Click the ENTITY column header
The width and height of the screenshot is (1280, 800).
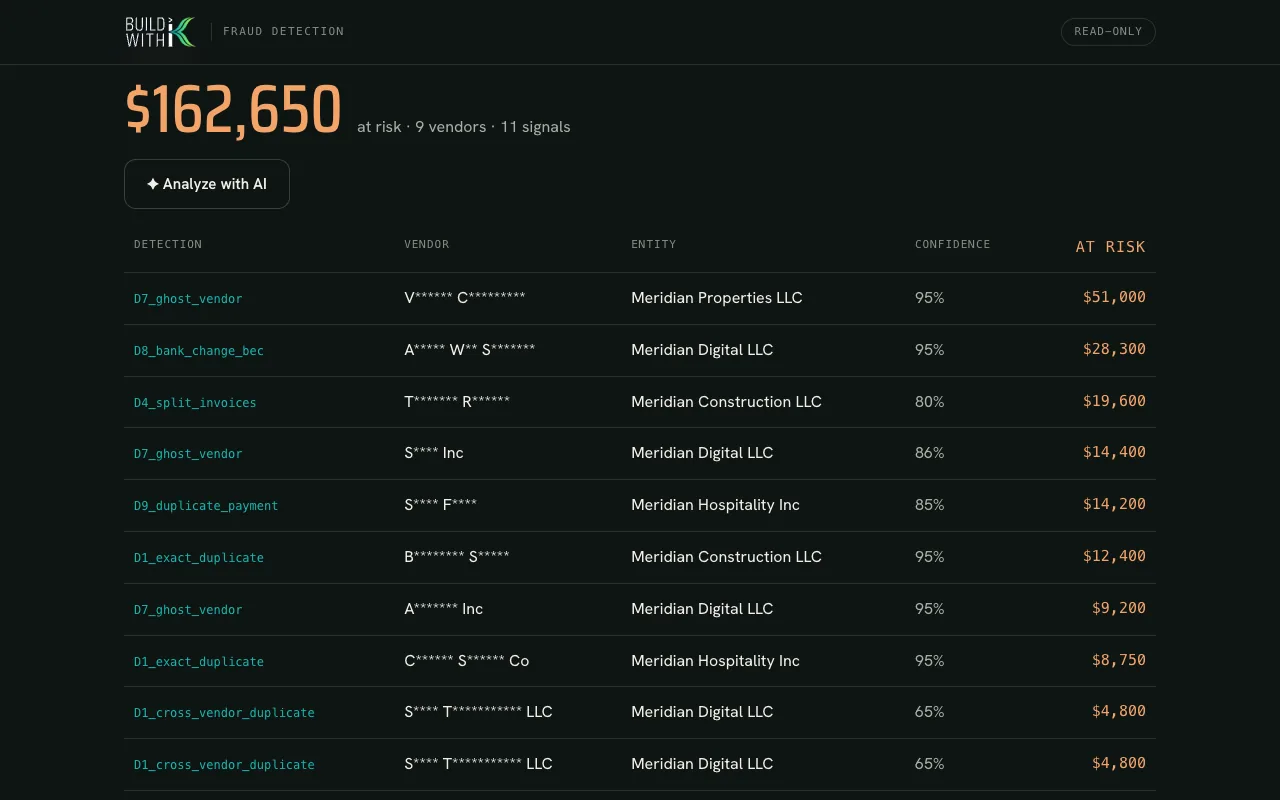tap(654, 244)
